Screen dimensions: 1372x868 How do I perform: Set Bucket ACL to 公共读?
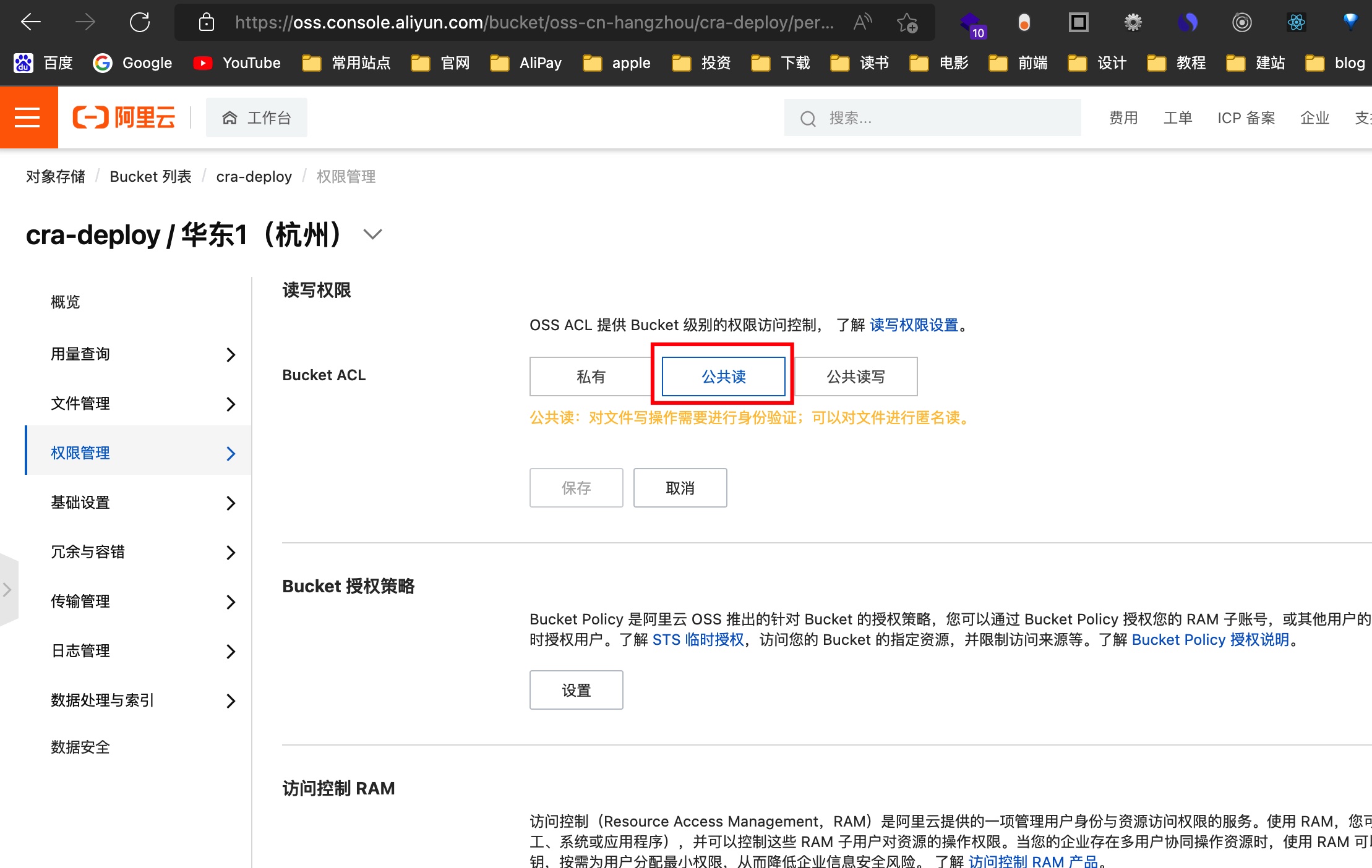[x=724, y=377]
